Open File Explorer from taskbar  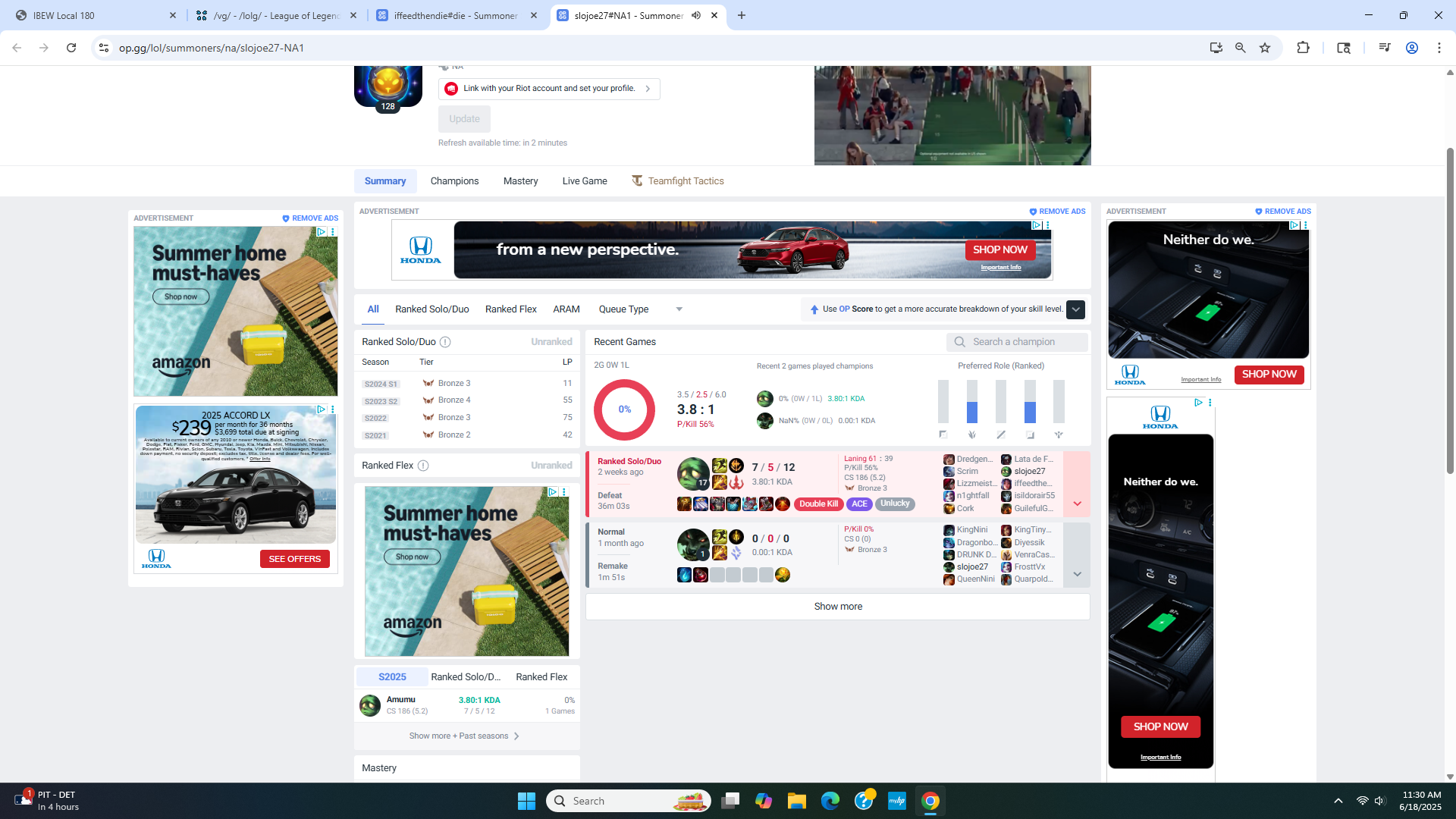[x=796, y=801]
